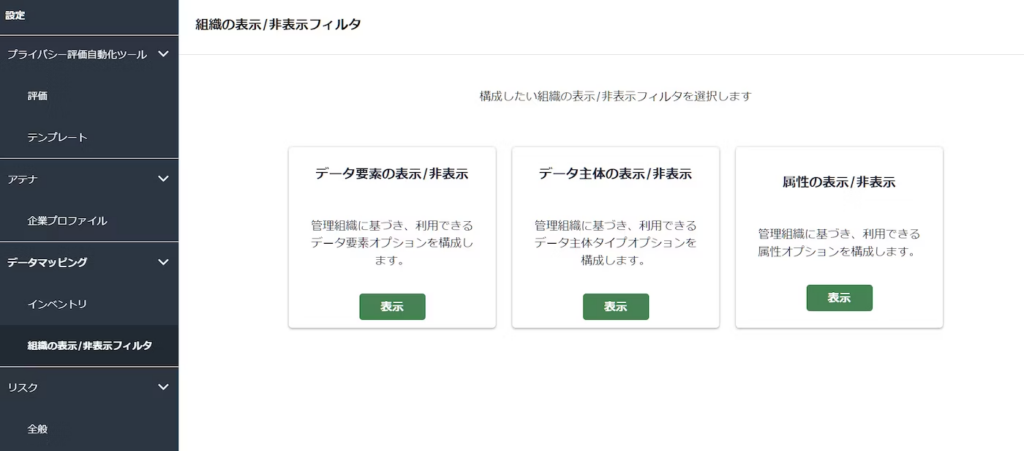Screen dimensions: 1024x451
Task: Collapse the リスク section chevron
Action: [x=164, y=387]
